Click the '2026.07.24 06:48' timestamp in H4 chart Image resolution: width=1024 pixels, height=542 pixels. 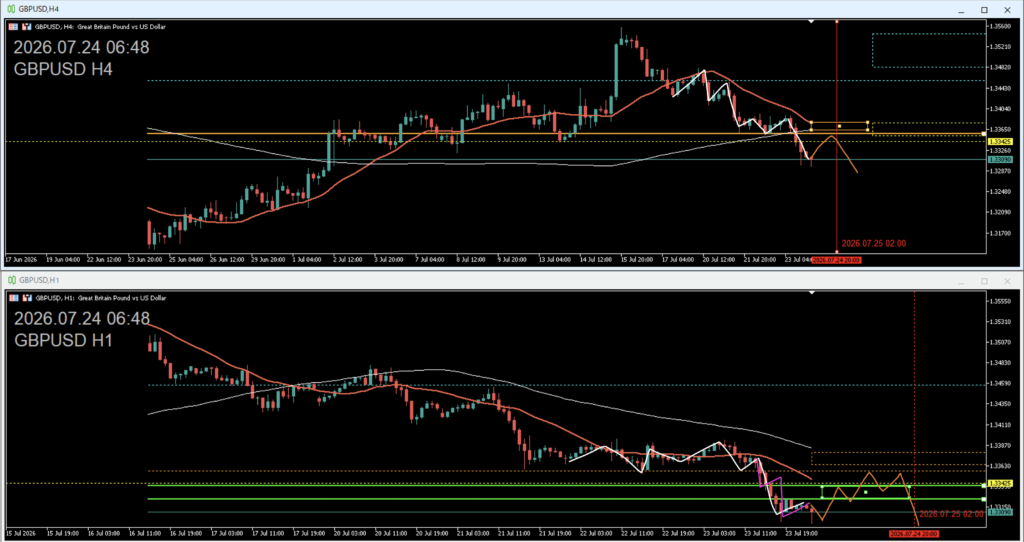pos(82,47)
